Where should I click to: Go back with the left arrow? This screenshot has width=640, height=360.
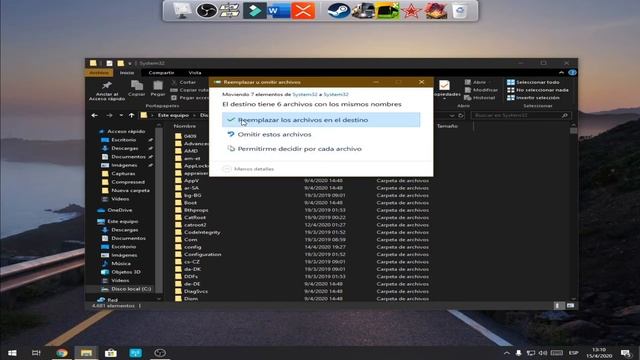[95, 116]
